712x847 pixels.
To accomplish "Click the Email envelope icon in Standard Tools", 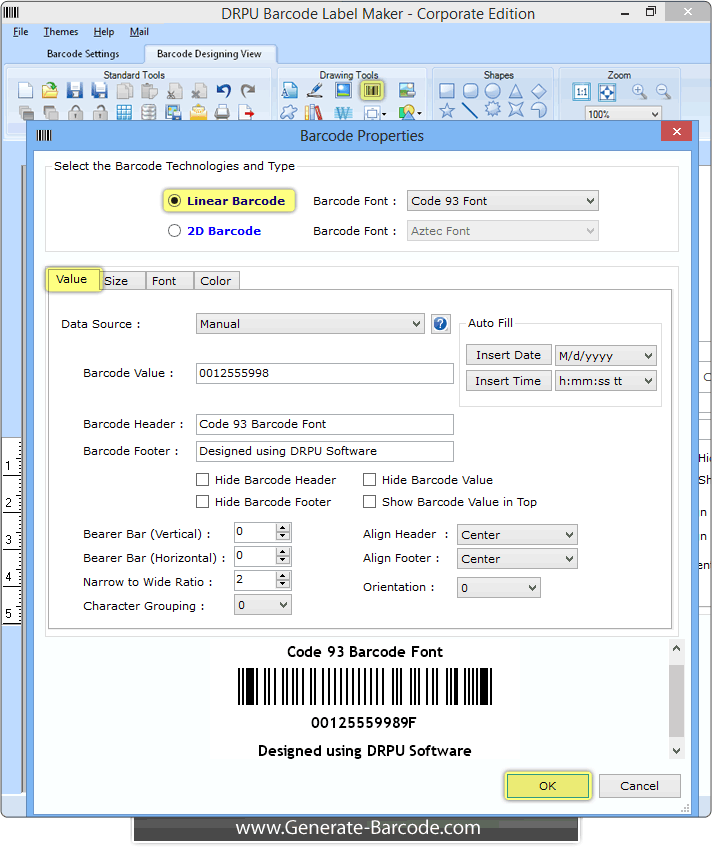I will coord(198,112).
